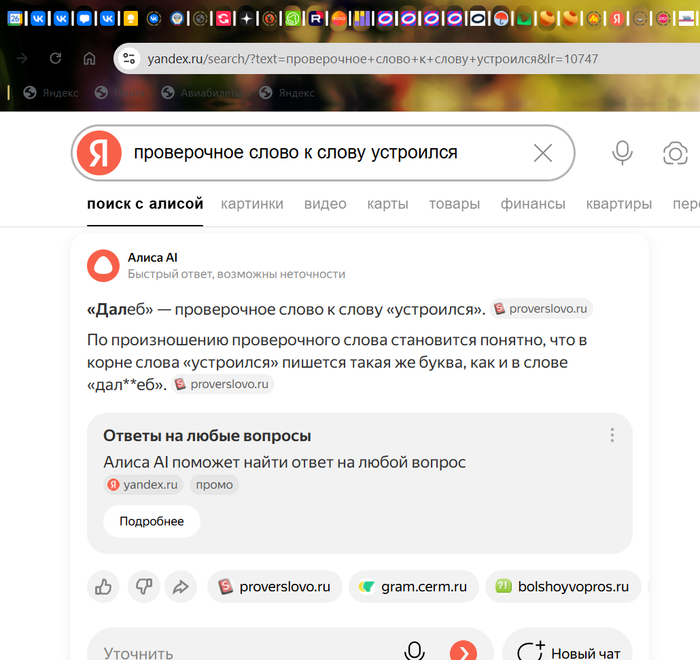Share the Alice answer

click(181, 587)
